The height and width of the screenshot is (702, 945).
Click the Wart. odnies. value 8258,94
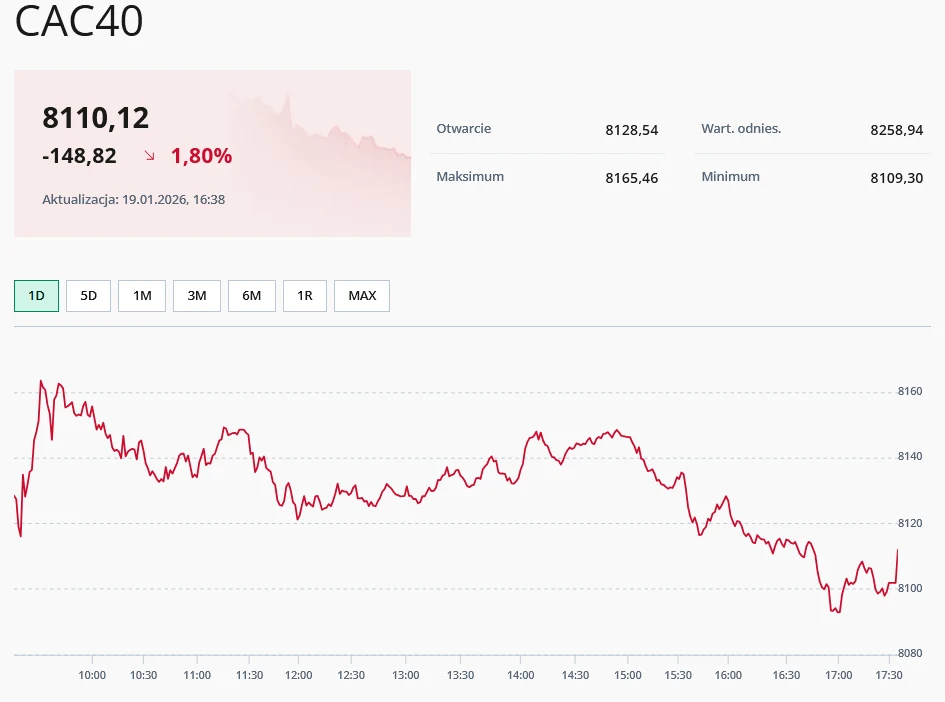tap(897, 130)
